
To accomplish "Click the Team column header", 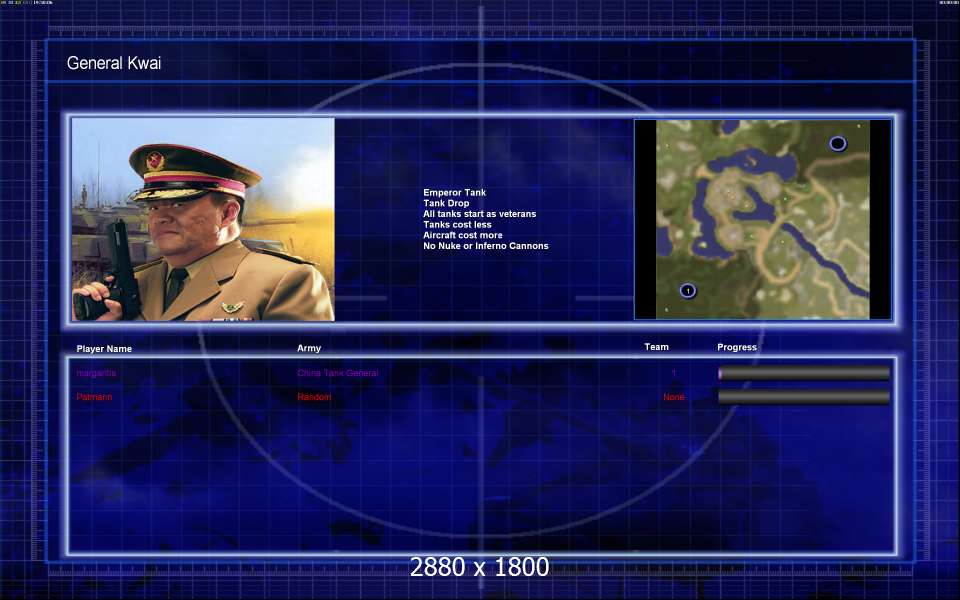I will coord(656,347).
